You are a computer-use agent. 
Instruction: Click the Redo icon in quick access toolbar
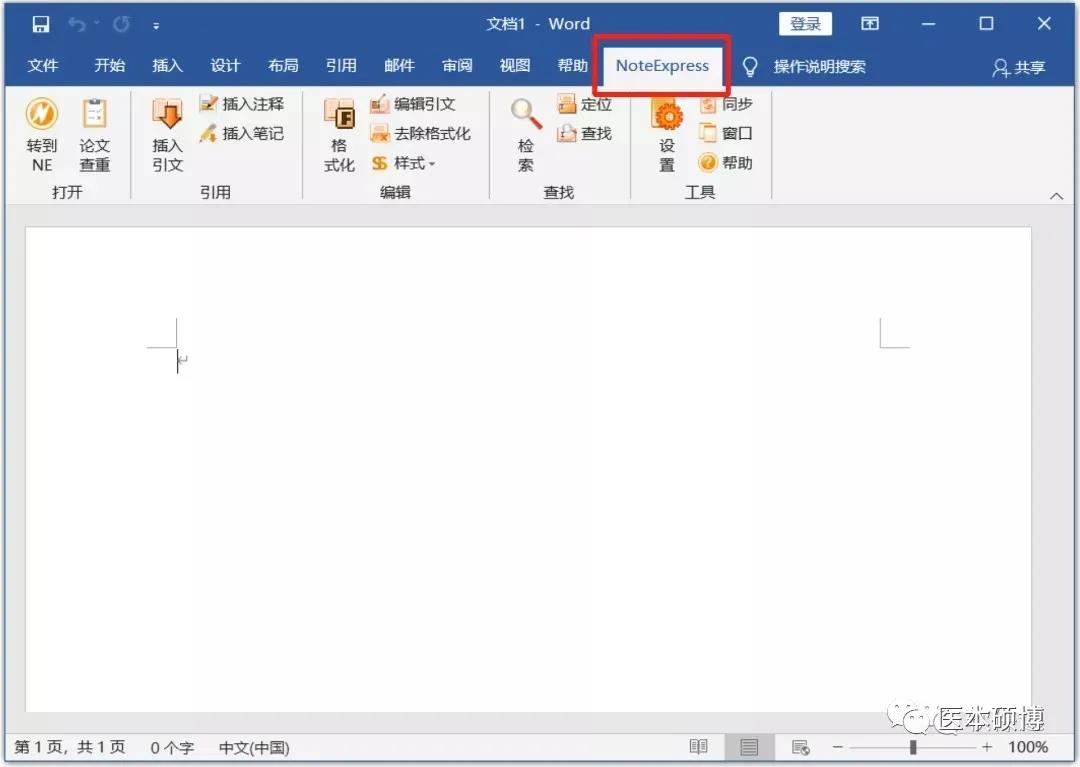[x=121, y=25]
